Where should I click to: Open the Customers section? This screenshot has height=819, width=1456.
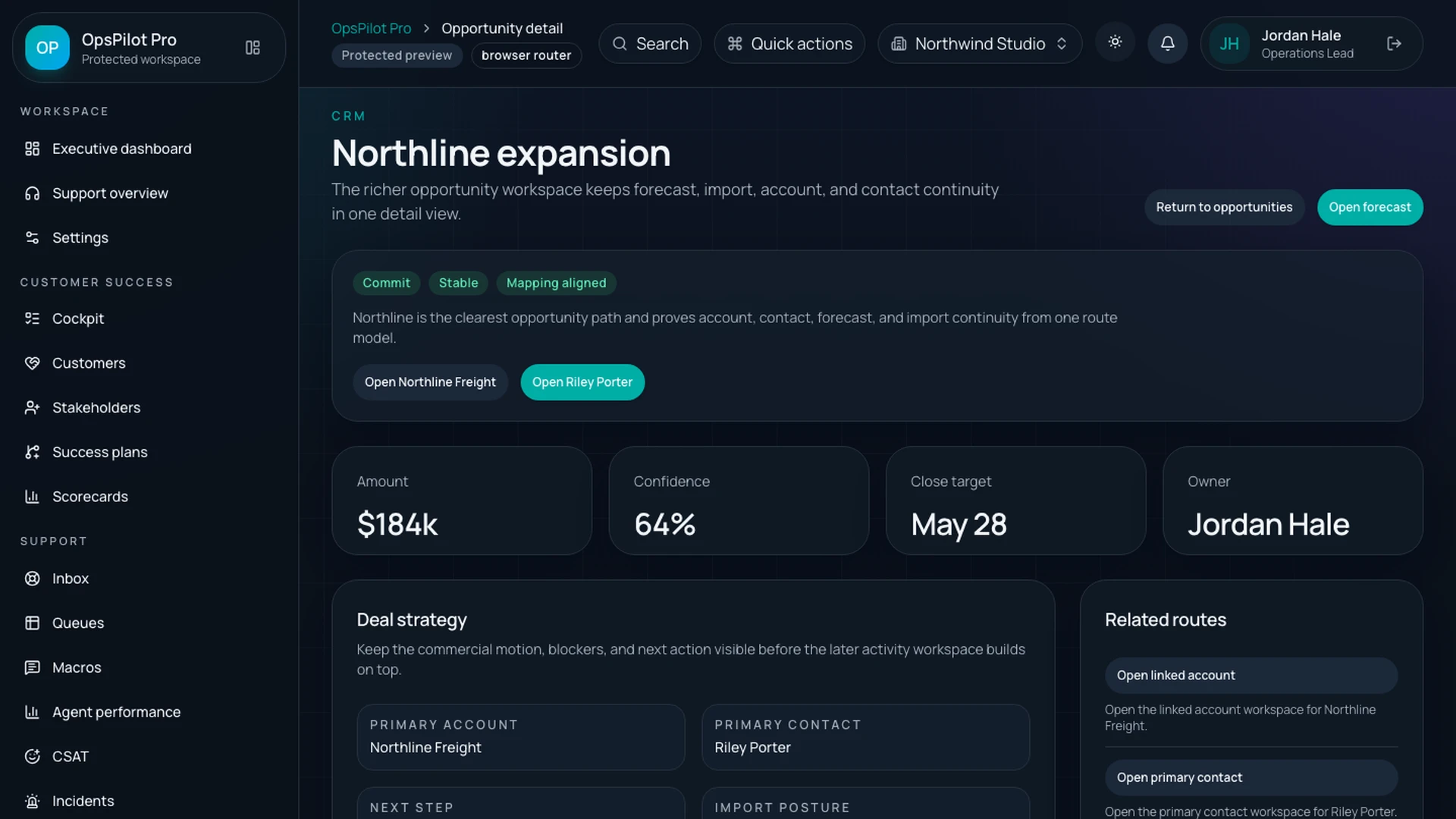point(149,363)
